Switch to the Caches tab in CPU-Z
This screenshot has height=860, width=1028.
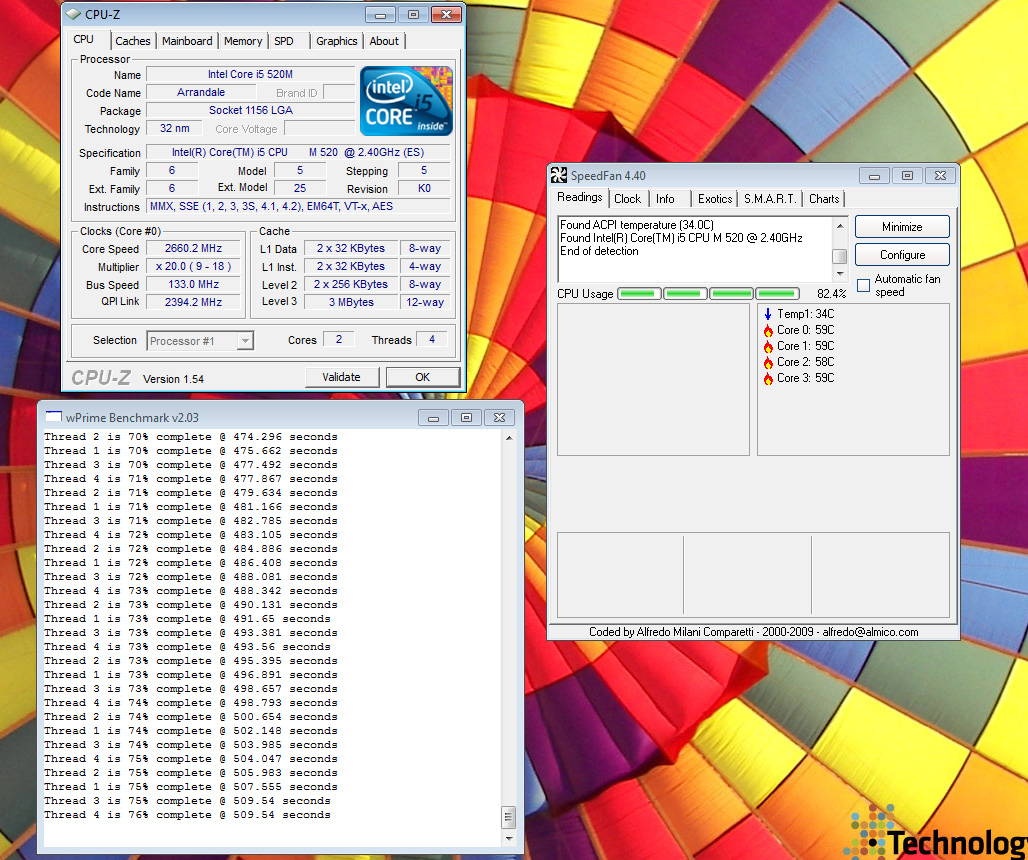[x=132, y=41]
